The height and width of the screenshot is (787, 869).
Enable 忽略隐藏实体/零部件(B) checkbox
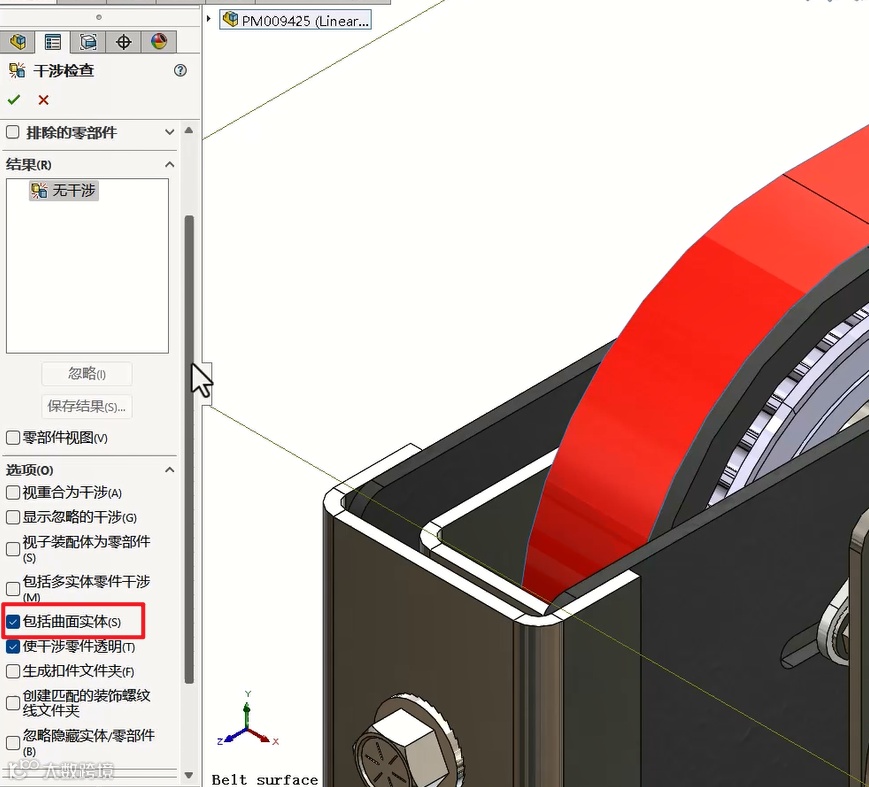point(13,743)
